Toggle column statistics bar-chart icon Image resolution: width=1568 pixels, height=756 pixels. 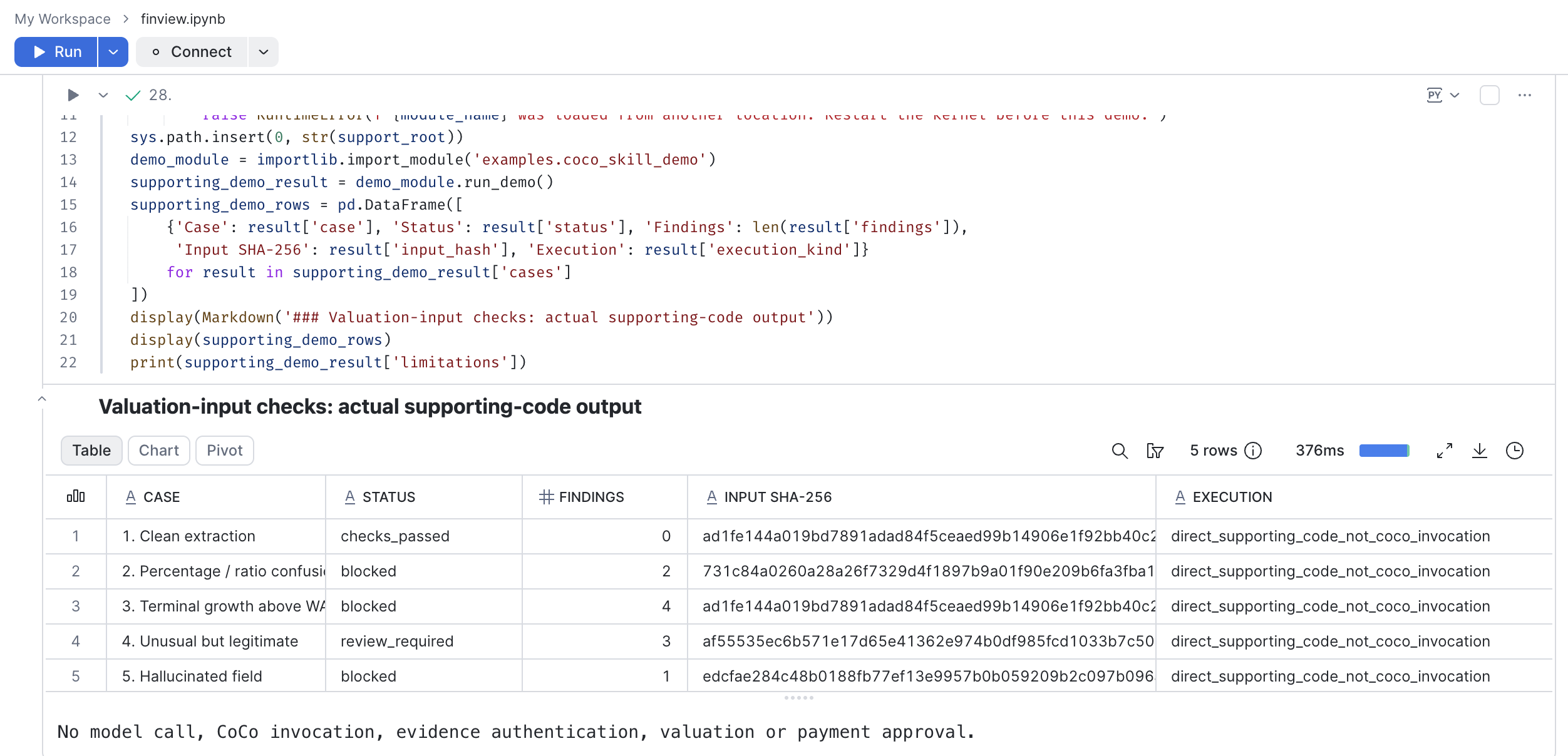point(76,496)
